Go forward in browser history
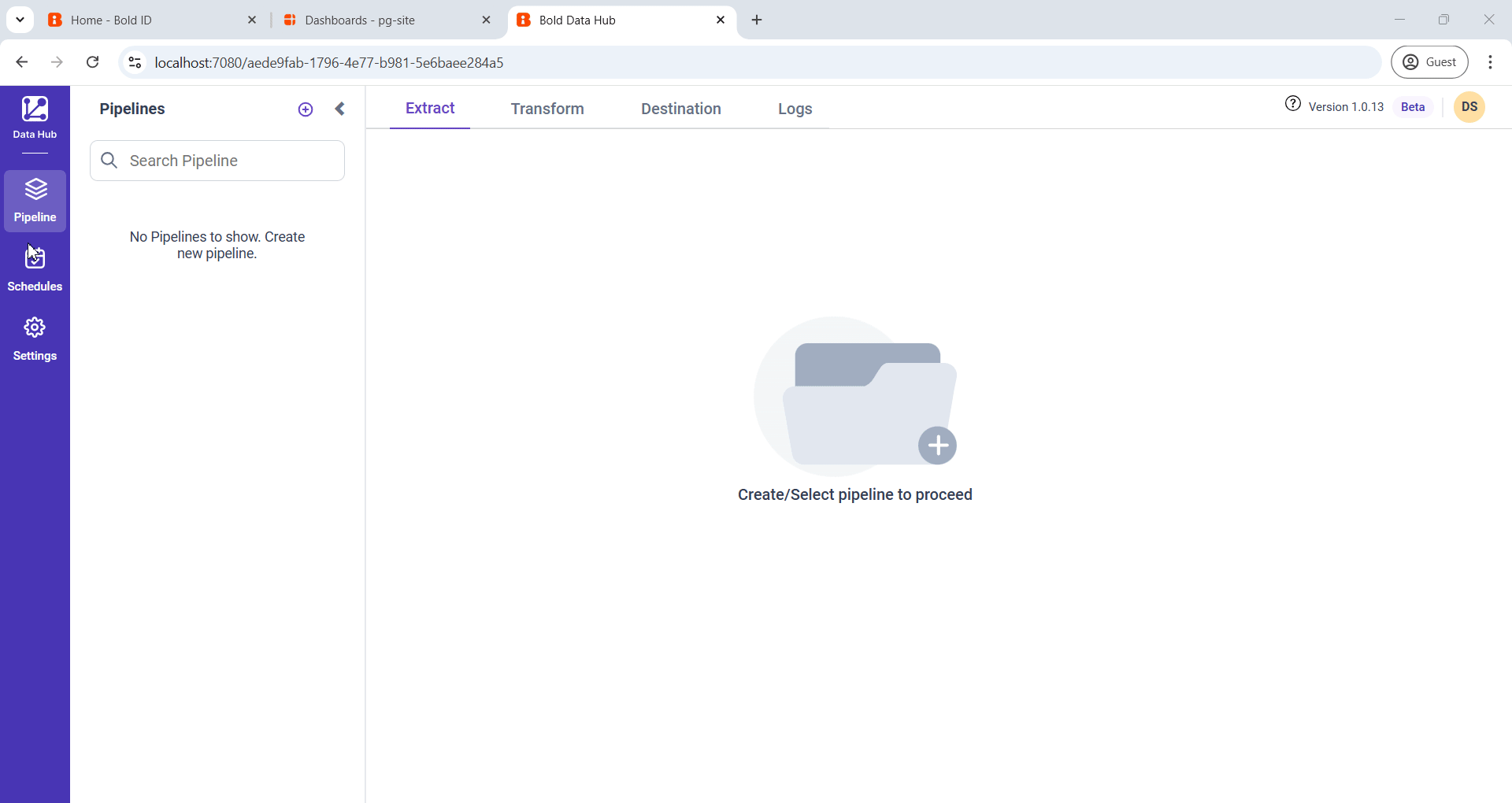 tap(57, 62)
